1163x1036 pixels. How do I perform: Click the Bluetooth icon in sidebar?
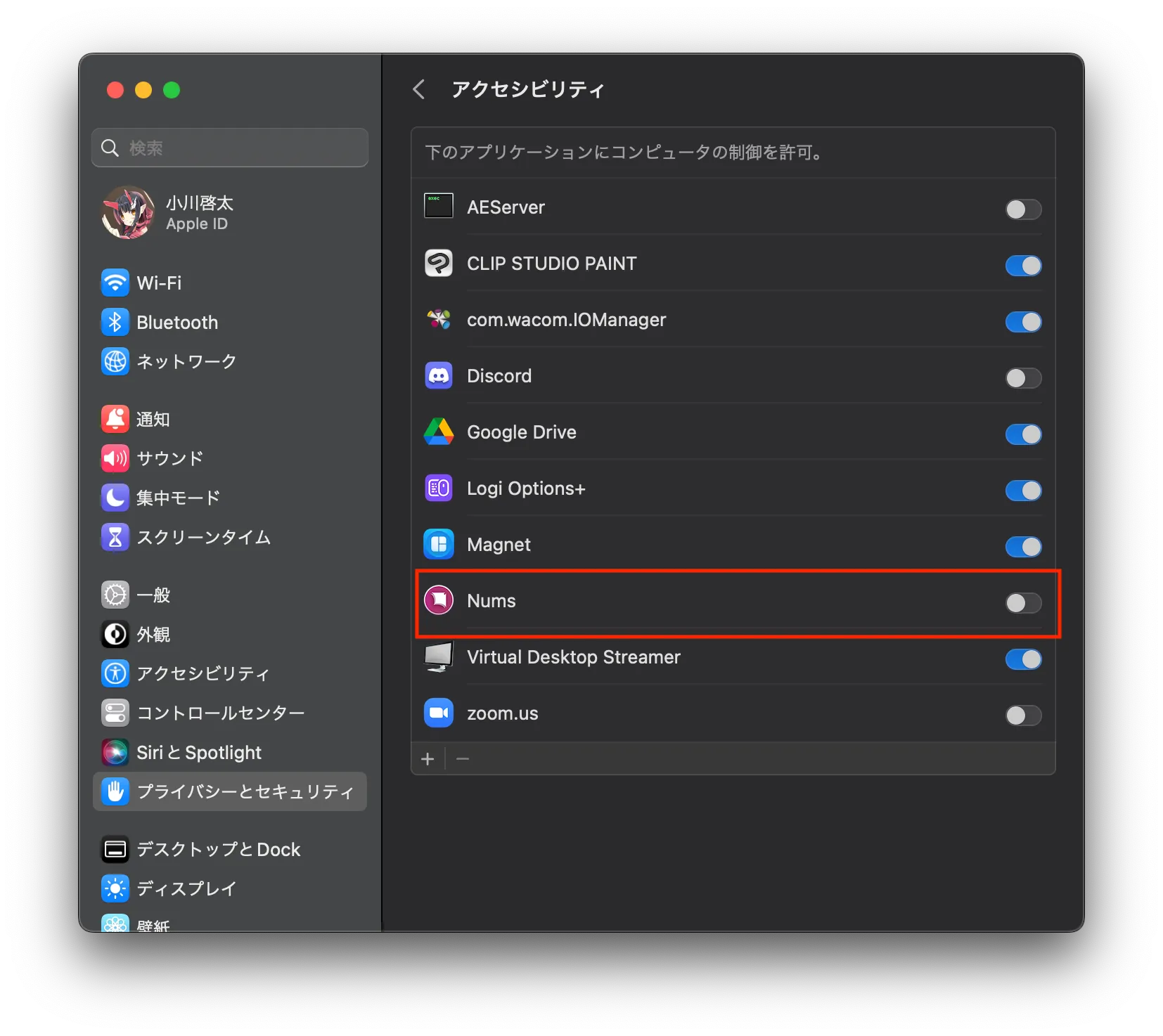coord(115,323)
